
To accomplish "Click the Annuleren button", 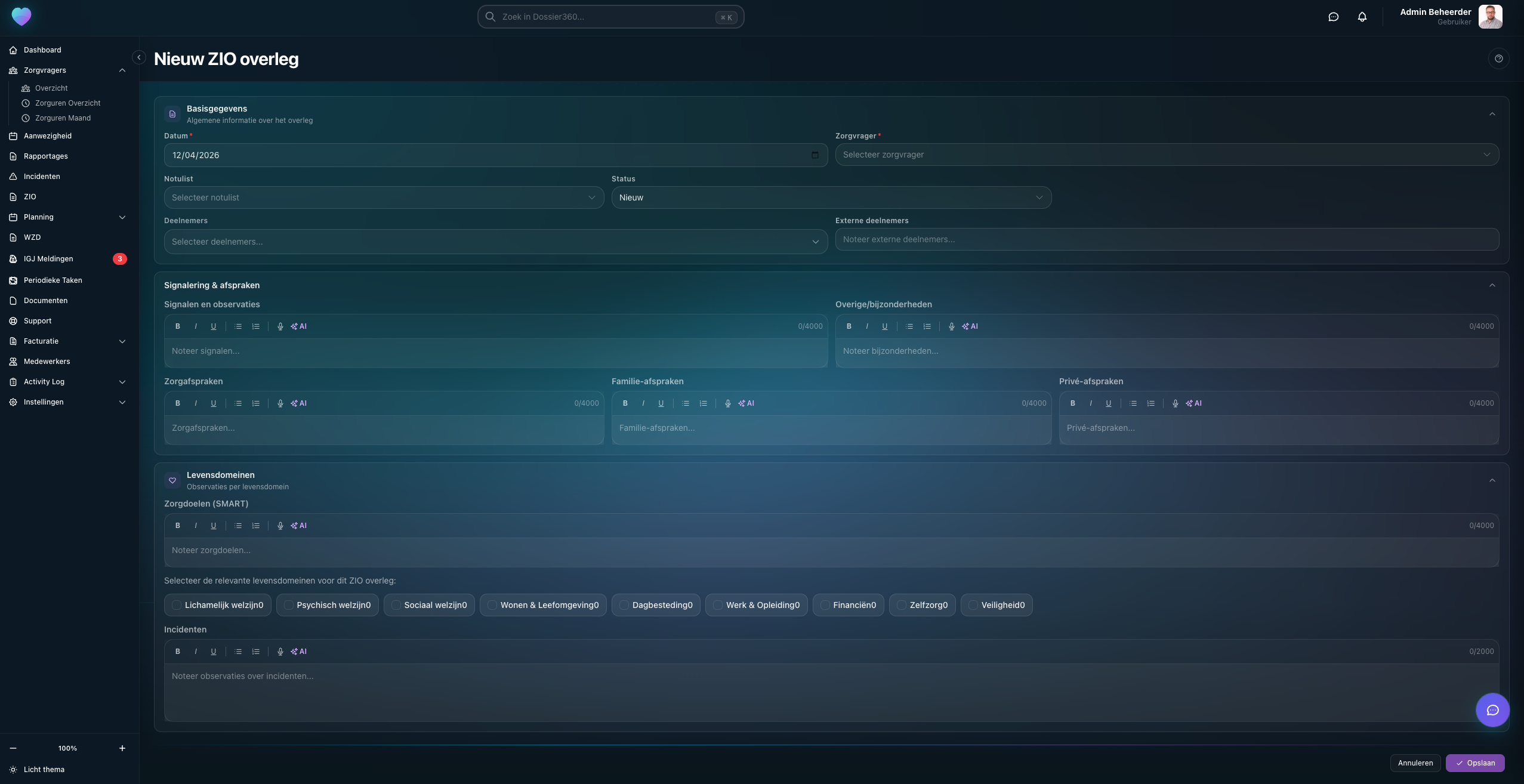I will [1415, 763].
